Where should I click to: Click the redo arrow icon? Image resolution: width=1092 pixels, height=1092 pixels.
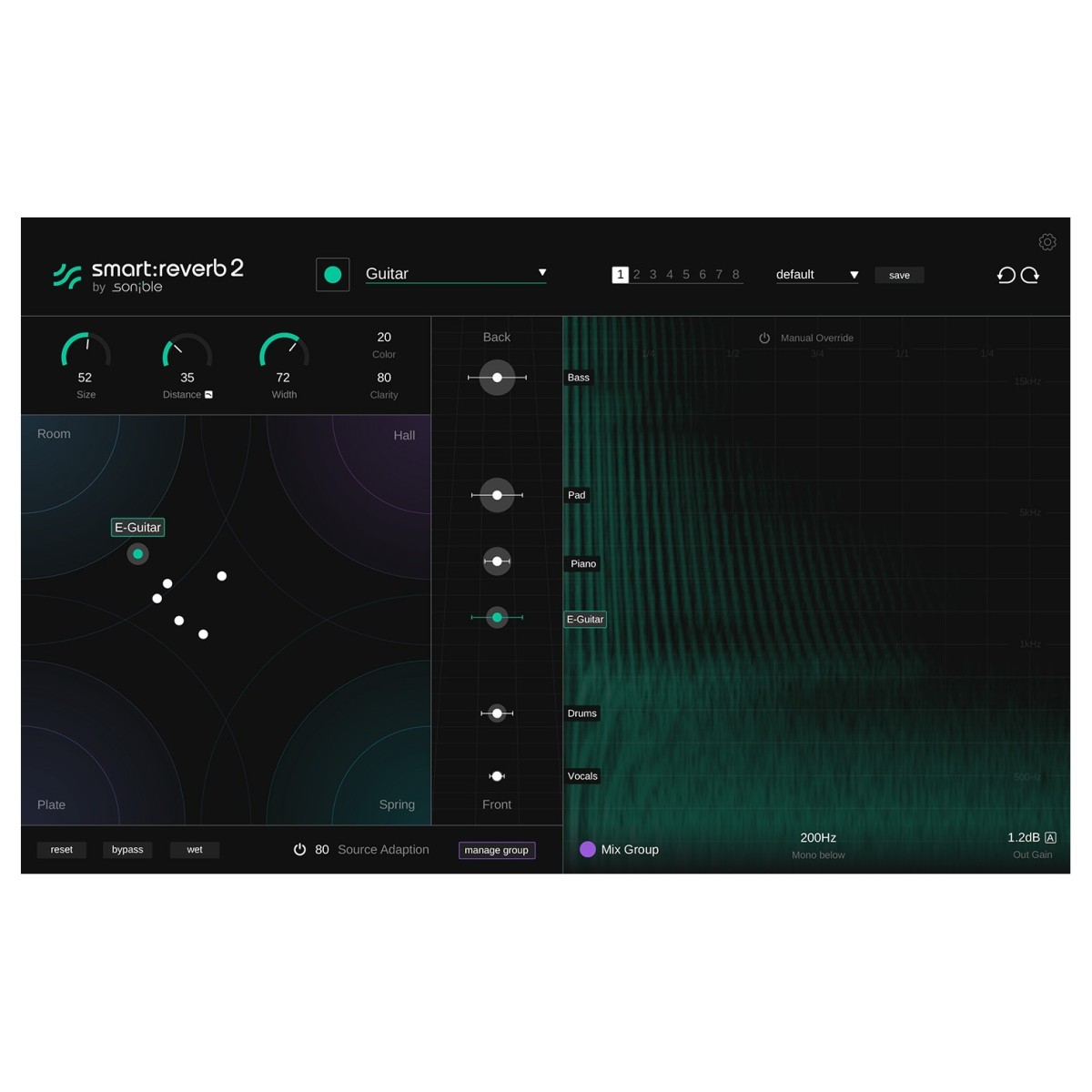pos(1030,275)
